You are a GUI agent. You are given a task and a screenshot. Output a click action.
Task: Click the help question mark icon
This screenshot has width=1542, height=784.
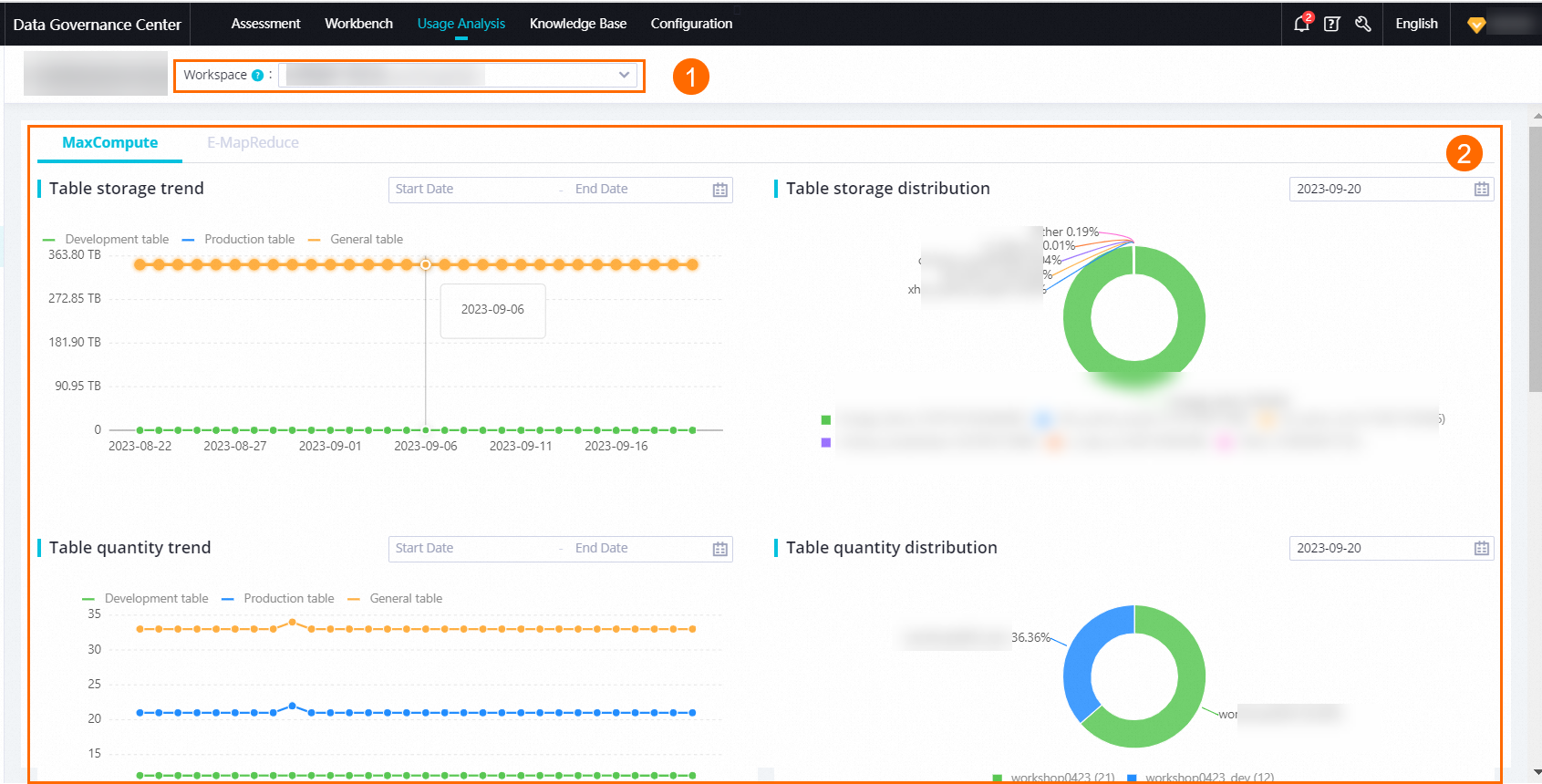pos(1332,25)
